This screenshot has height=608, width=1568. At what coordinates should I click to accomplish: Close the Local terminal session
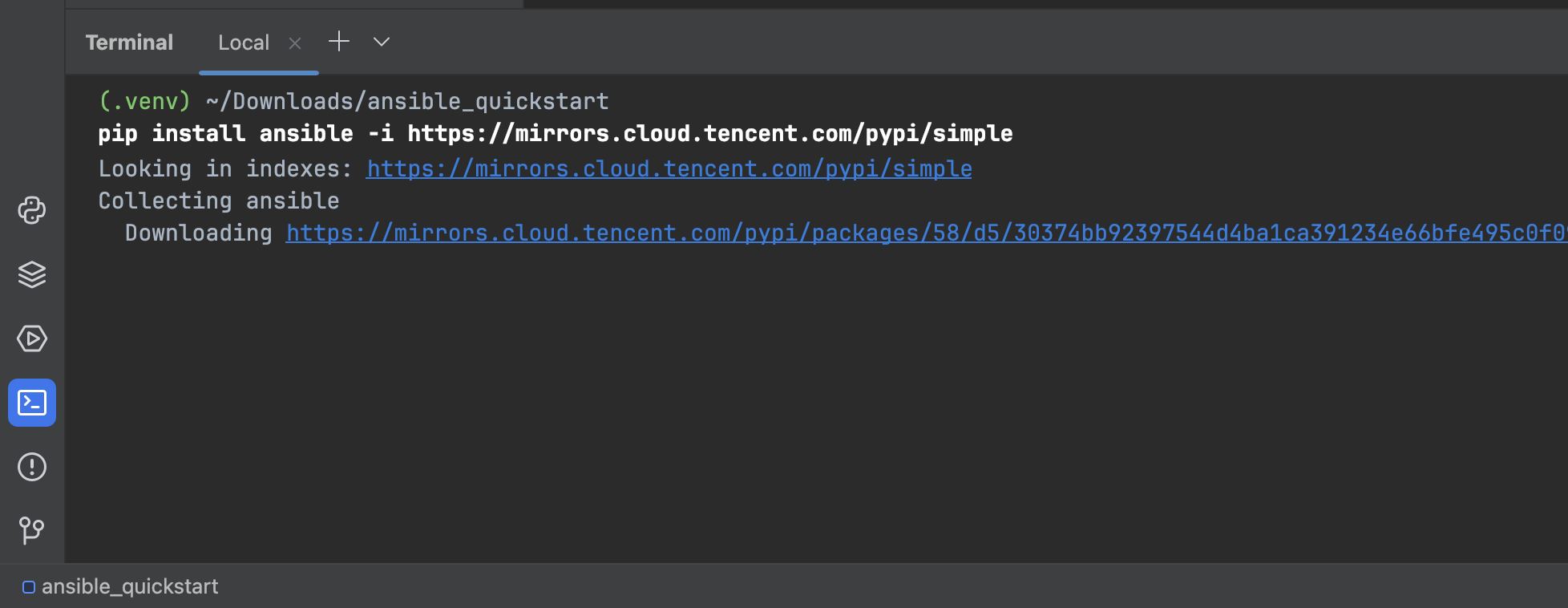294,43
